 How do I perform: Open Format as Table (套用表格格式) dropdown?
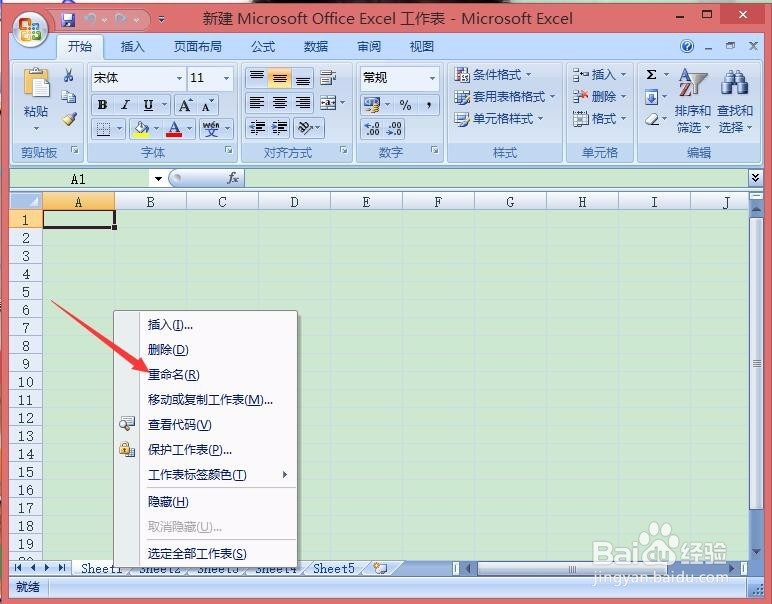click(504, 97)
